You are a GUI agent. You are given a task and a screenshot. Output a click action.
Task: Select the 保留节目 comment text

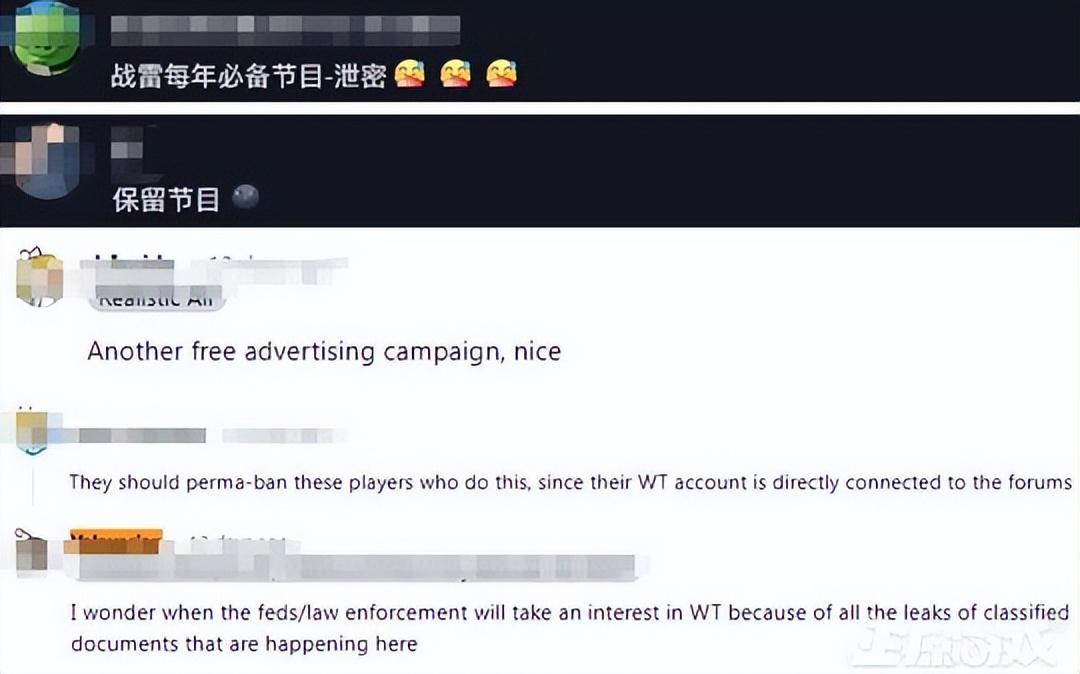[166, 200]
